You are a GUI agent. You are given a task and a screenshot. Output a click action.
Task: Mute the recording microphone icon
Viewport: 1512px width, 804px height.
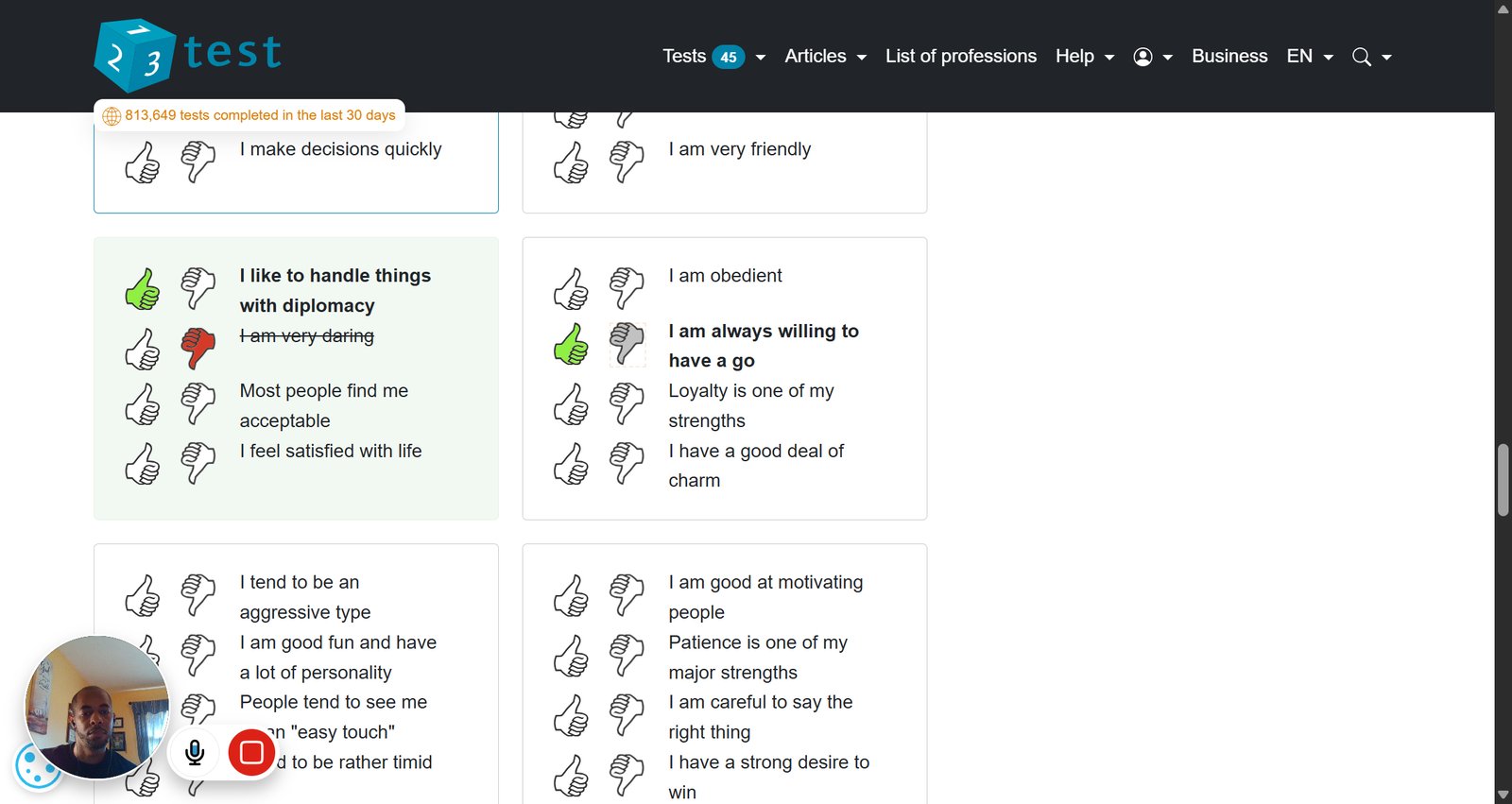click(x=195, y=752)
